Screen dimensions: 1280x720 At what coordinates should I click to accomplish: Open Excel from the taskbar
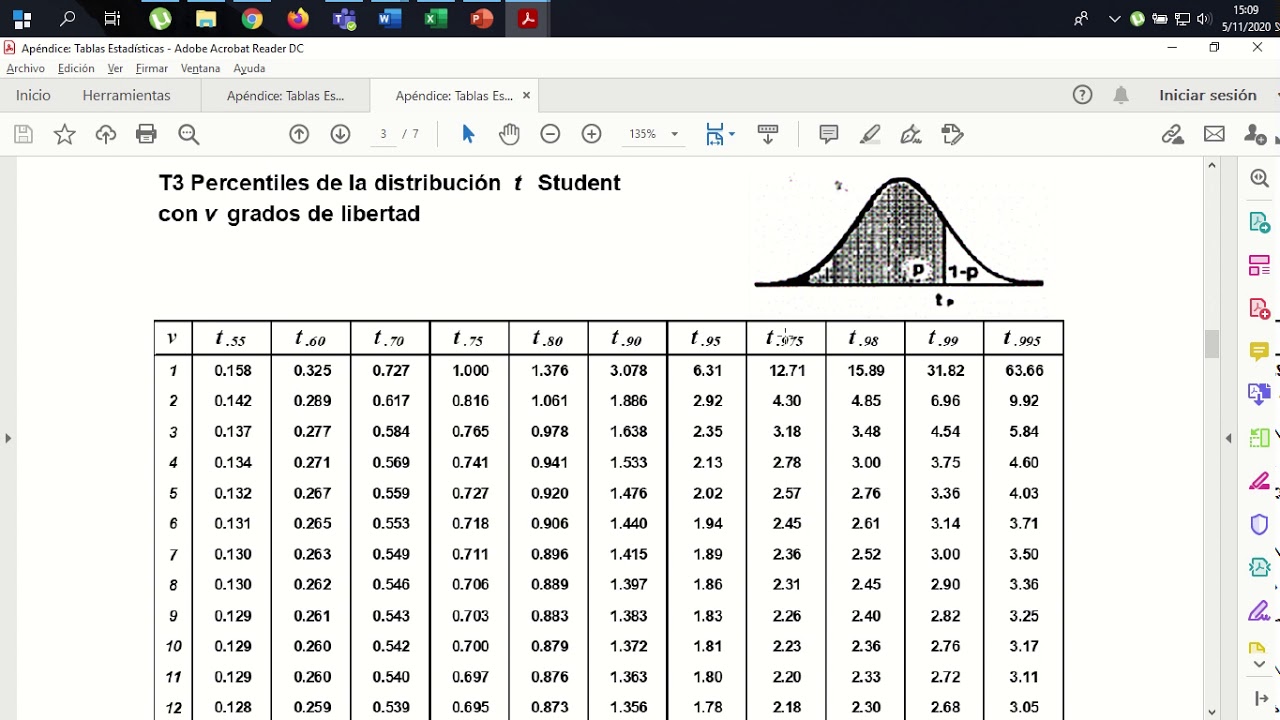coord(436,18)
